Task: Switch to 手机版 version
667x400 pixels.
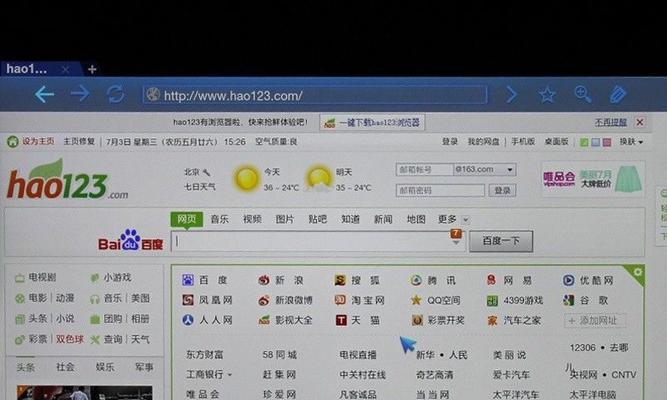Action: [523, 141]
